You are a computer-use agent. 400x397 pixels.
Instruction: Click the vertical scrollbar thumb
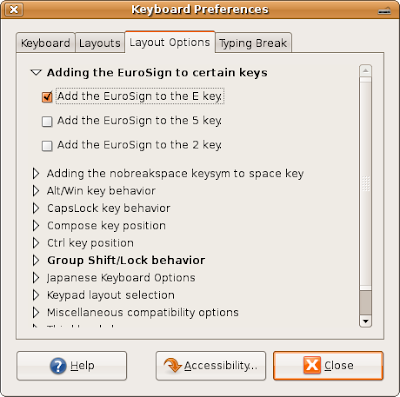click(366, 182)
